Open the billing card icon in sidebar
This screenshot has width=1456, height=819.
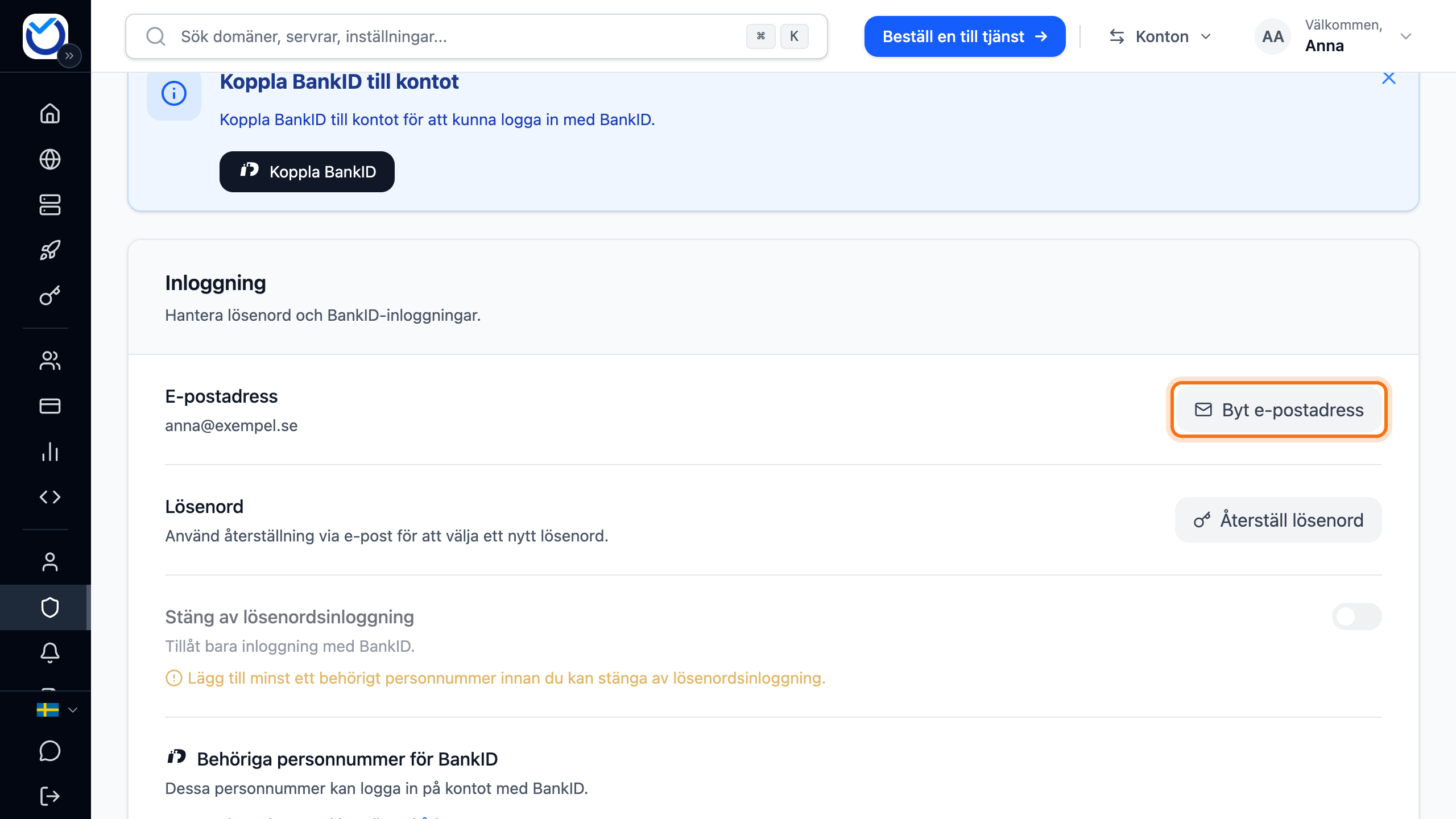click(50, 406)
